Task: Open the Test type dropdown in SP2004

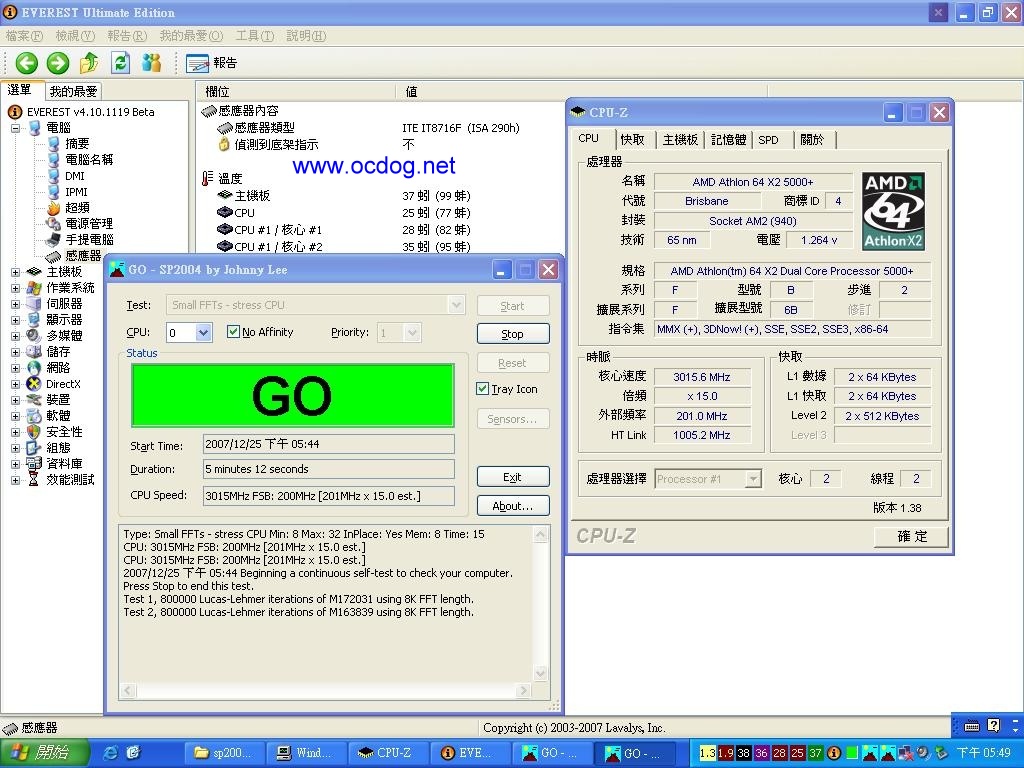Action: pos(456,304)
